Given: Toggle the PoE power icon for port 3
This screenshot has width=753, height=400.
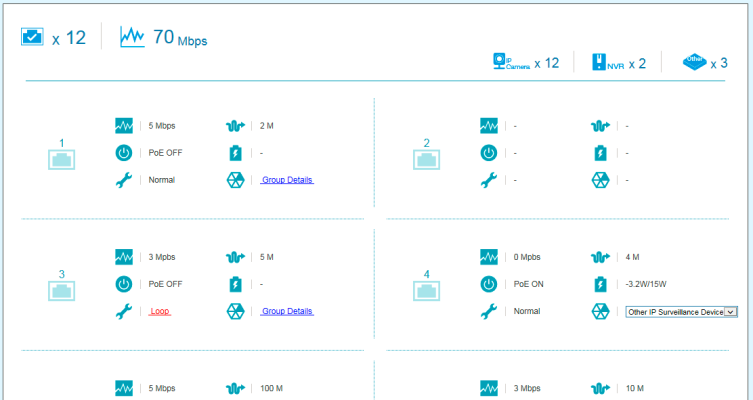Looking at the screenshot, I should [124, 284].
